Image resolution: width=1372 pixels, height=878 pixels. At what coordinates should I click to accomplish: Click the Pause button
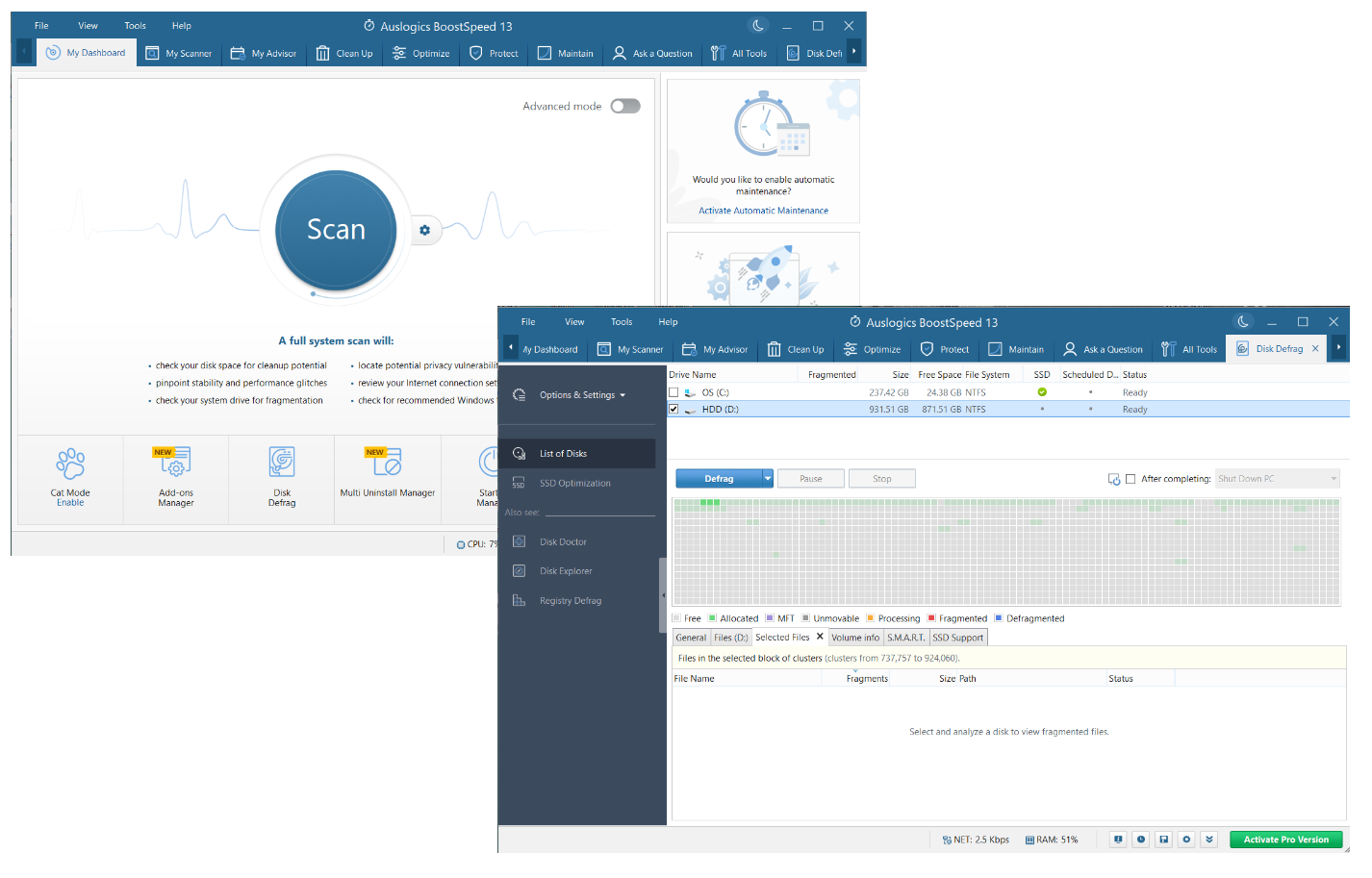811,479
